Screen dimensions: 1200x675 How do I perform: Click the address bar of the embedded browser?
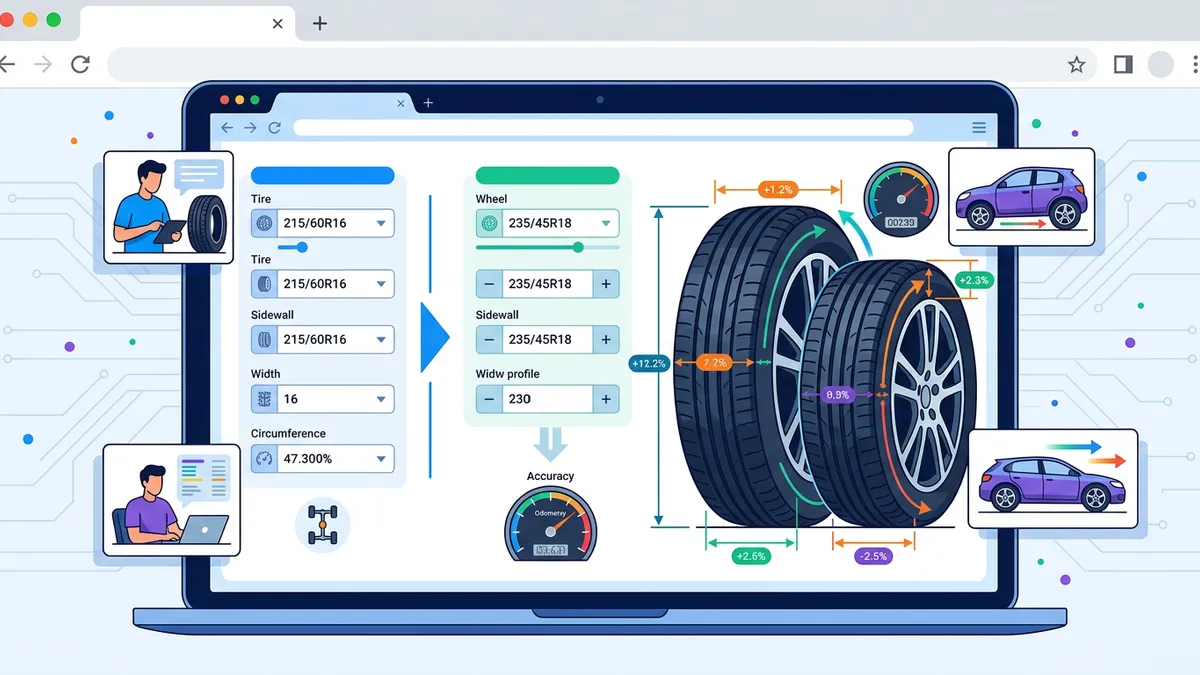coord(605,128)
